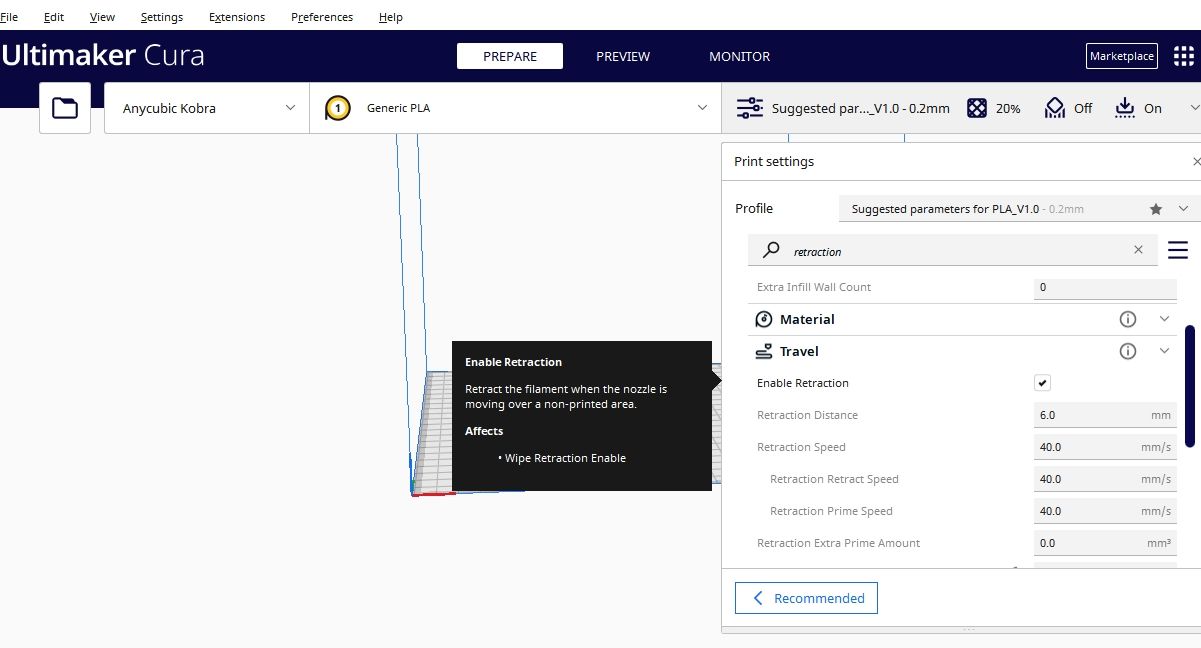
Task: Click the print profile sliders icon
Action: point(750,108)
